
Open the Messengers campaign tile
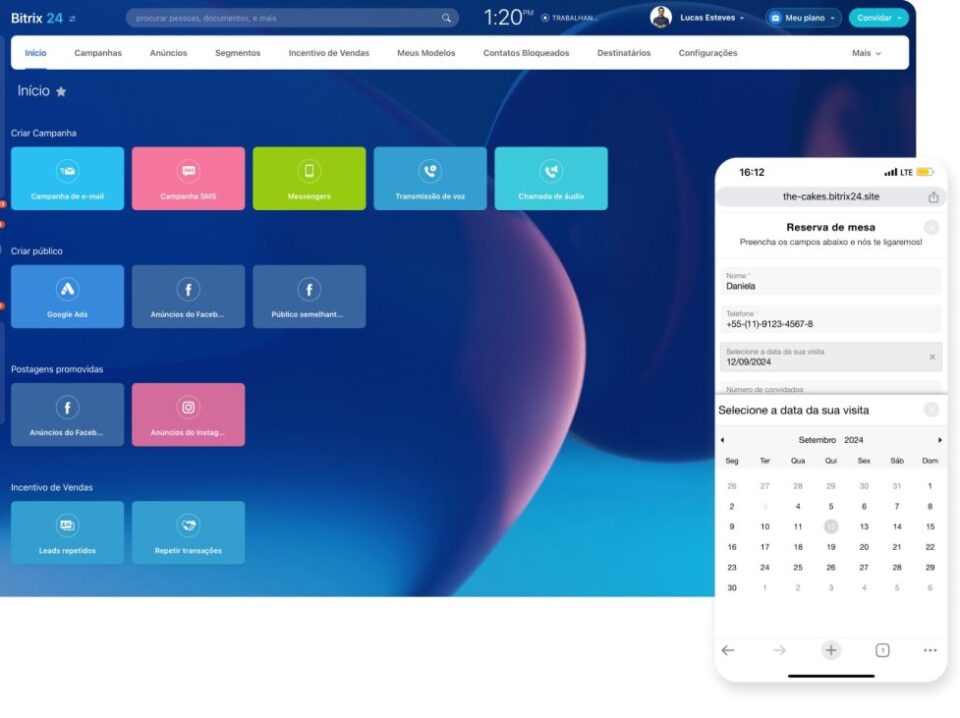click(309, 178)
